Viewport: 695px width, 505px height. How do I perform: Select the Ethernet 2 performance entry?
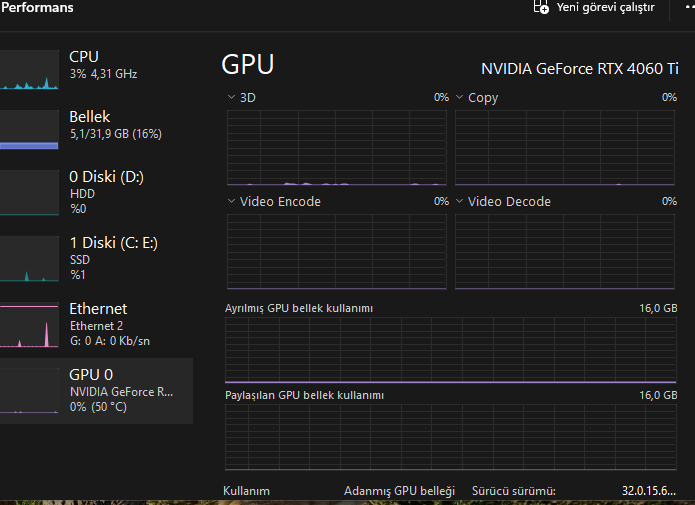[110, 325]
